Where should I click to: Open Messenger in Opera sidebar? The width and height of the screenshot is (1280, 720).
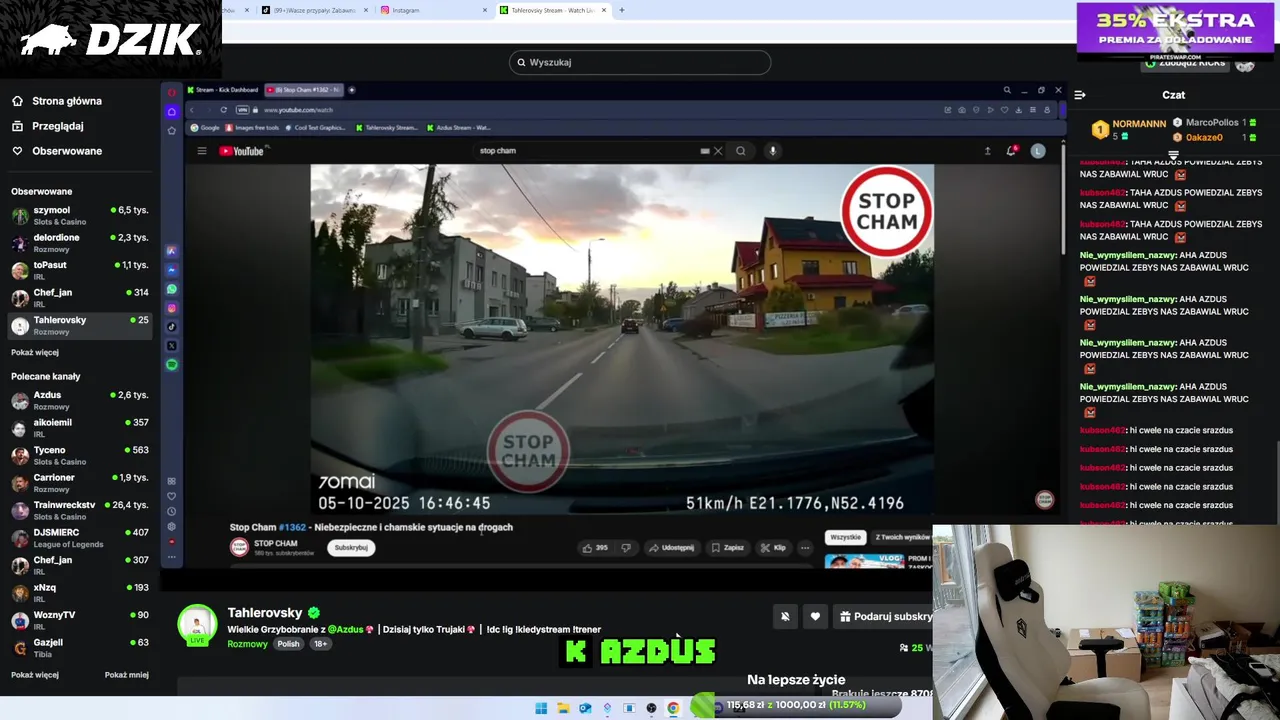(x=172, y=270)
